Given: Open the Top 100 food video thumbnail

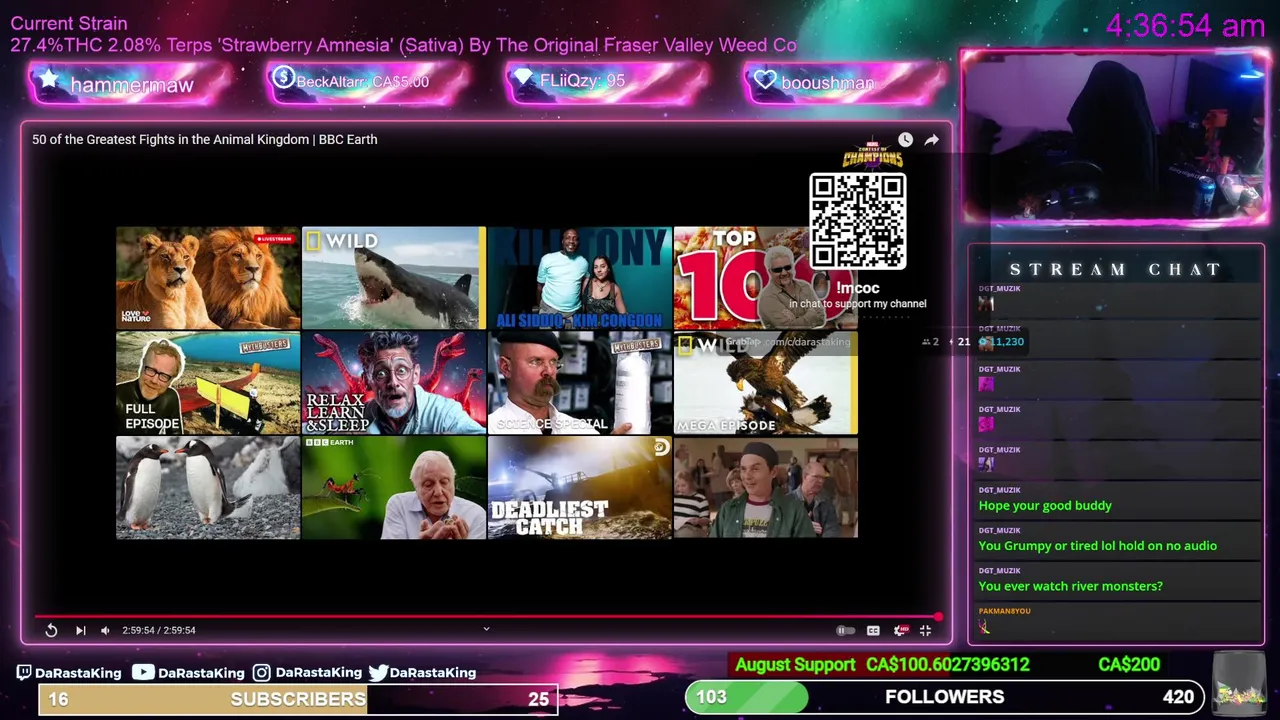Looking at the screenshot, I should pyautogui.click(x=765, y=277).
